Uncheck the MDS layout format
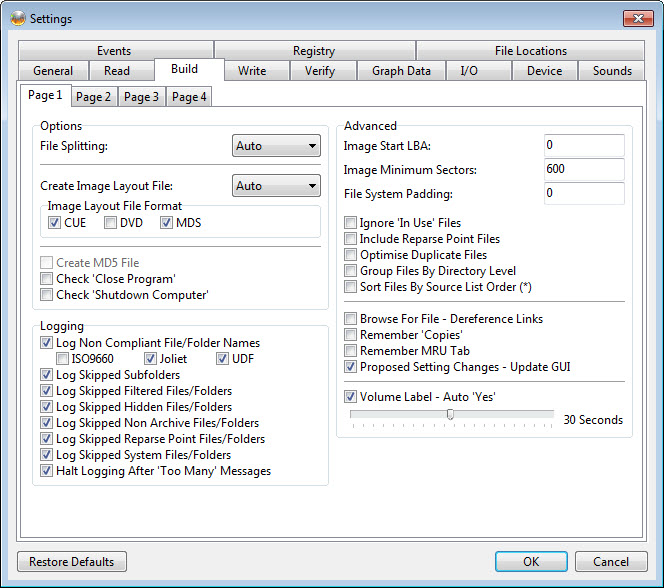This screenshot has width=664, height=588. [x=166, y=222]
